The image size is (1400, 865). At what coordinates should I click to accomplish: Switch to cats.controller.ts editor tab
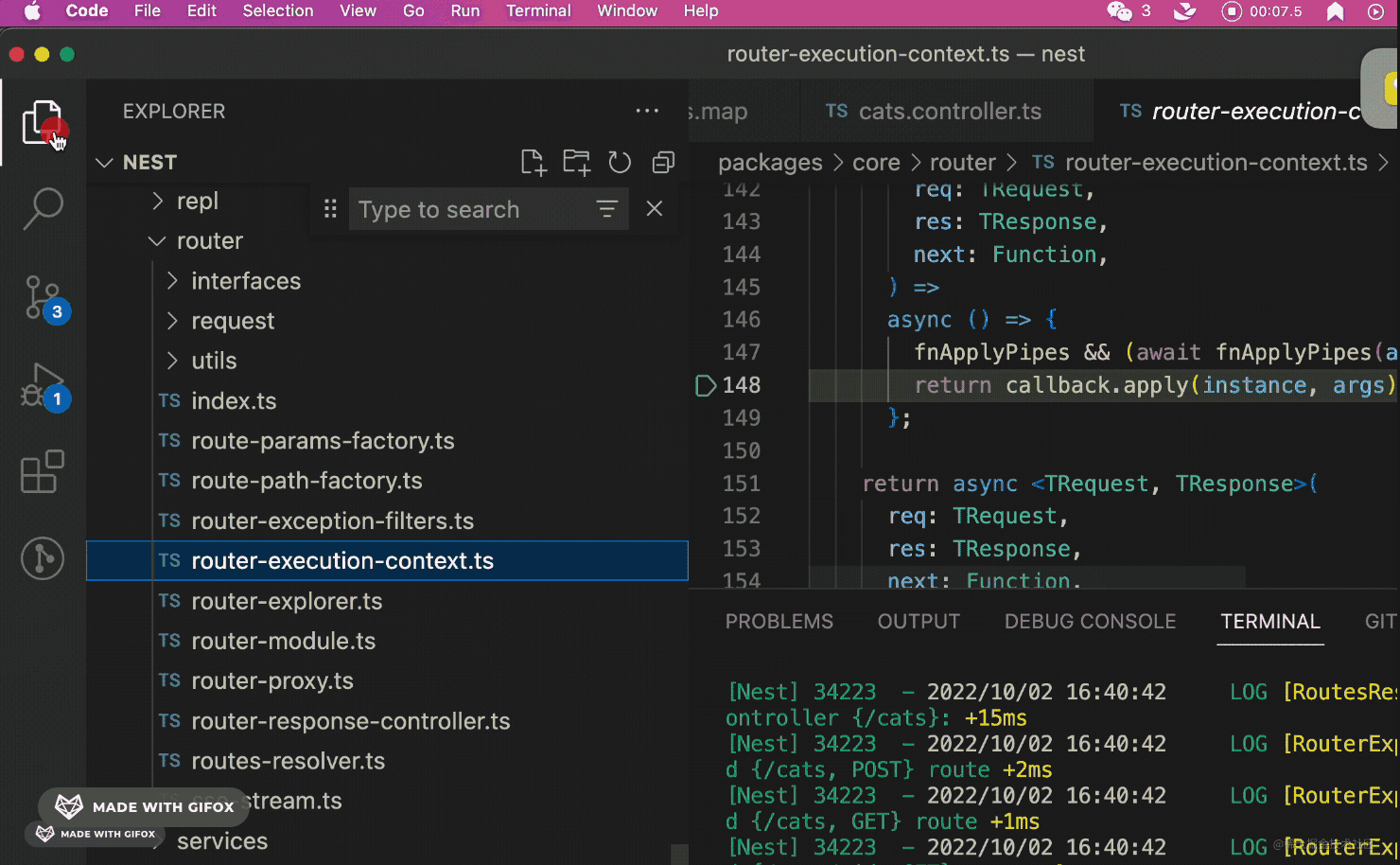(946, 111)
